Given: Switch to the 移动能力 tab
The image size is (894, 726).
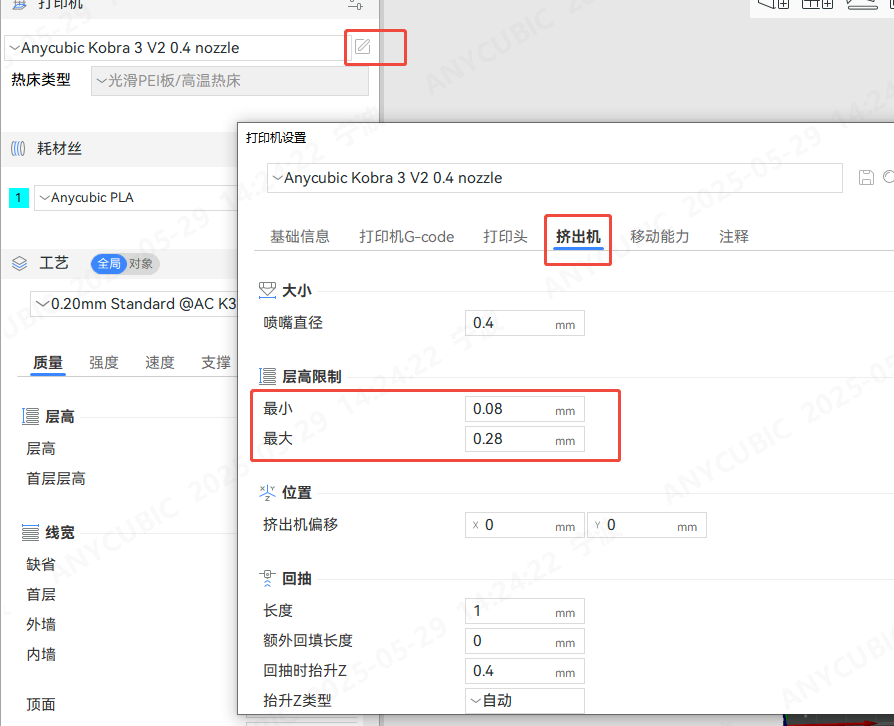Looking at the screenshot, I should (x=660, y=237).
